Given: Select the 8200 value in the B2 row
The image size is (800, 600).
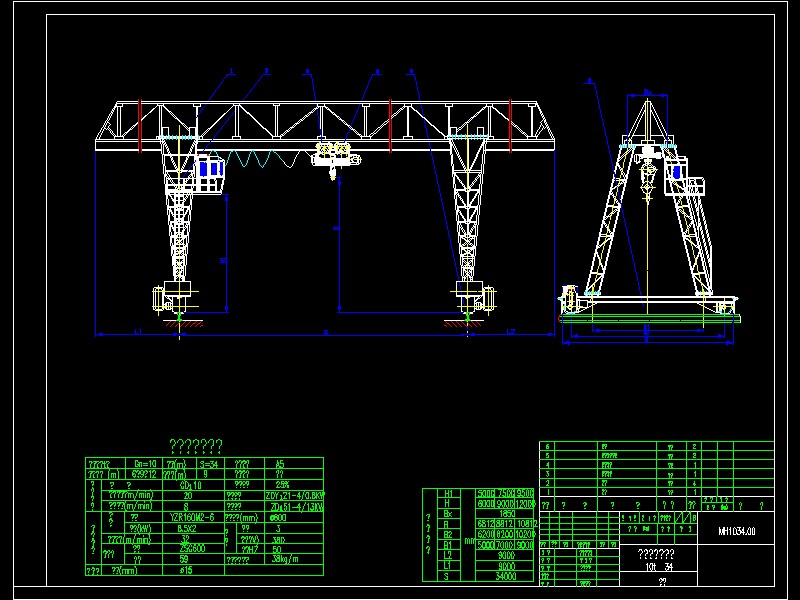Looking at the screenshot, I should [x=505, y=534].
